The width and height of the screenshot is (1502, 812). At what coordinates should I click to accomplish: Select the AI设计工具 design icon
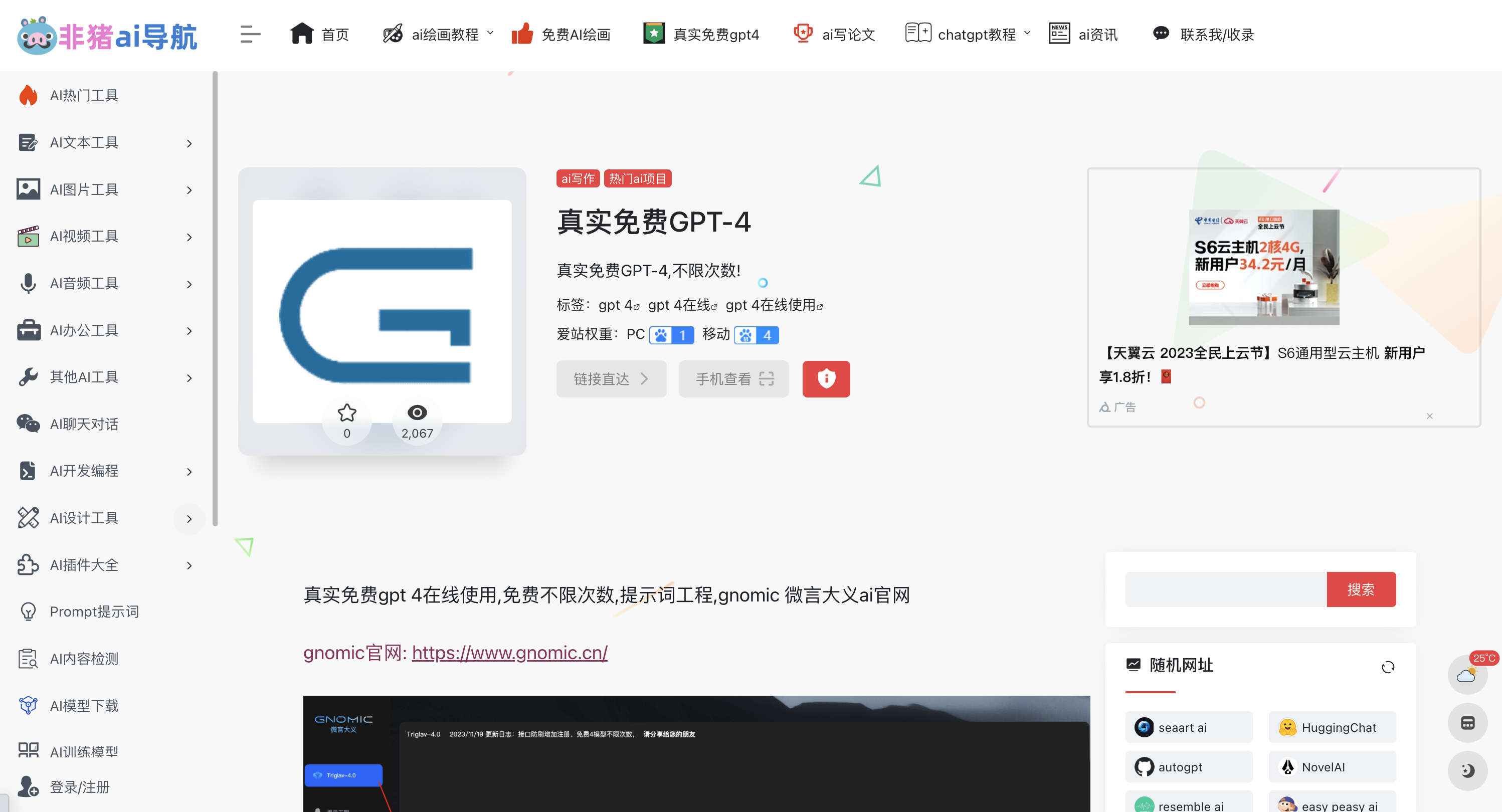(x=28, y=518)
